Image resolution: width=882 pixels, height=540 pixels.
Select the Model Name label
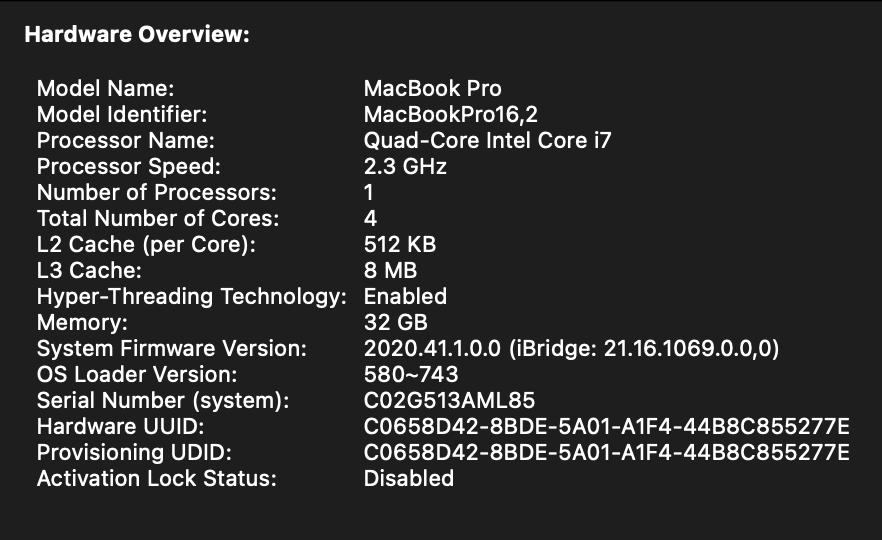[x=106, y=88]
